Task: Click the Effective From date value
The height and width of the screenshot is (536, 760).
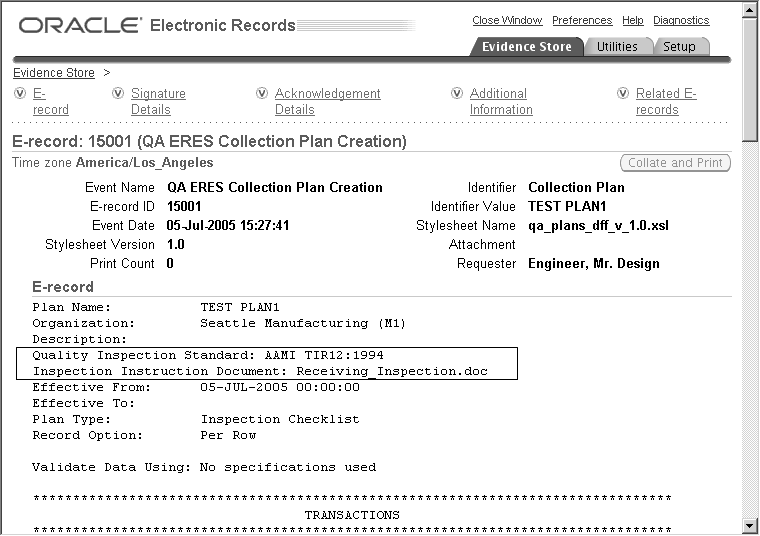Action: pyautogui.click(x=280, y=387)
